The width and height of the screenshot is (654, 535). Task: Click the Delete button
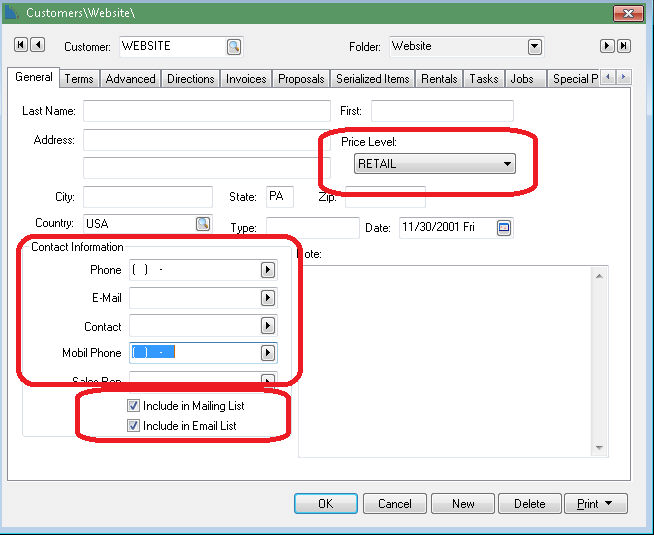529,504
